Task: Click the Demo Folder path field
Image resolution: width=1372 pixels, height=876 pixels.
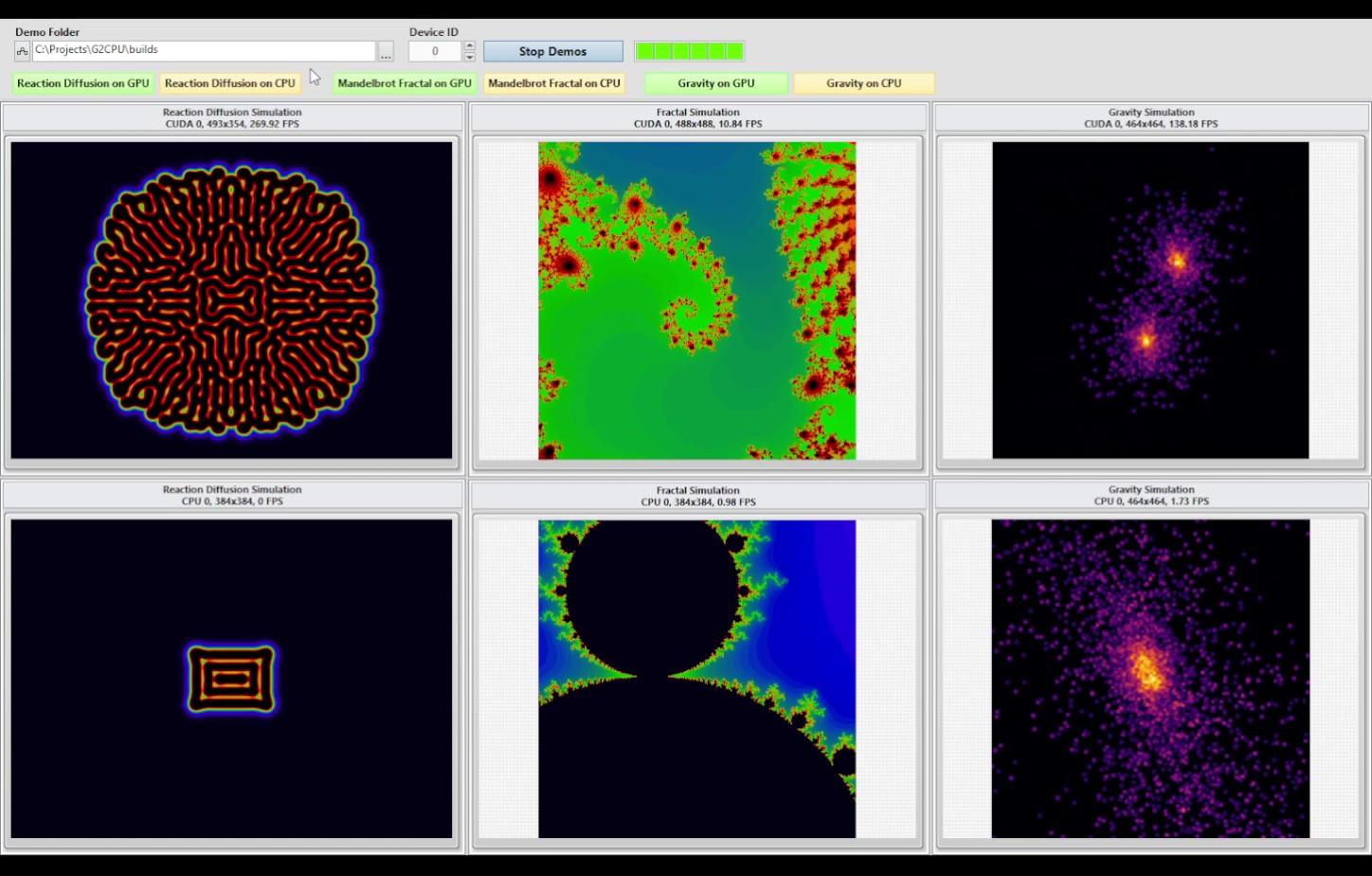Action: coord(204,51)
